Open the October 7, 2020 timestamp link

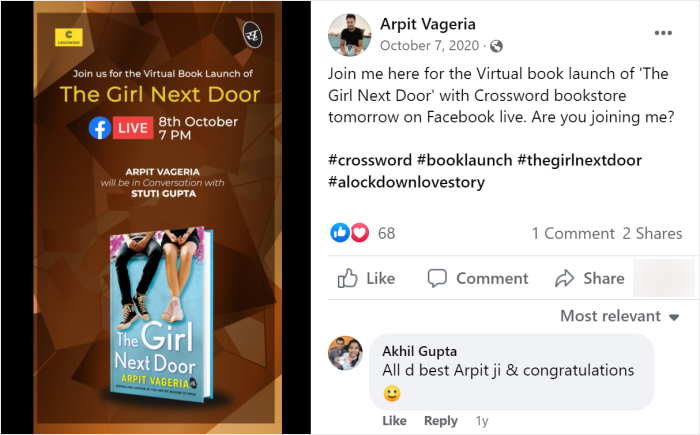(429, 46)
